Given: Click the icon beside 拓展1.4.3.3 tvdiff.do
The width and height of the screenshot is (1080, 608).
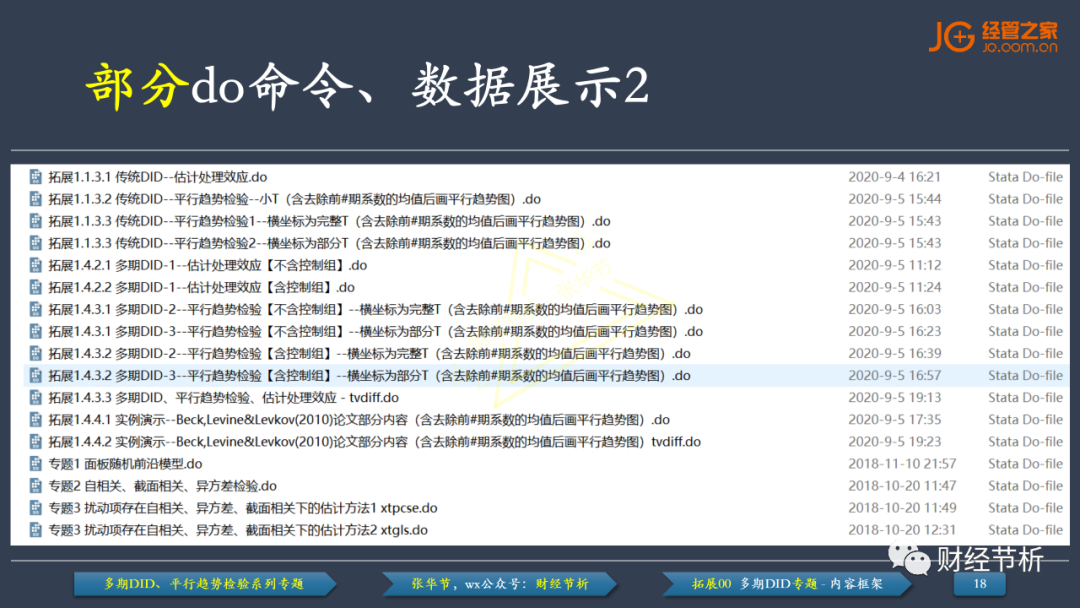Looking at the screenshot, I should [36, 398].
